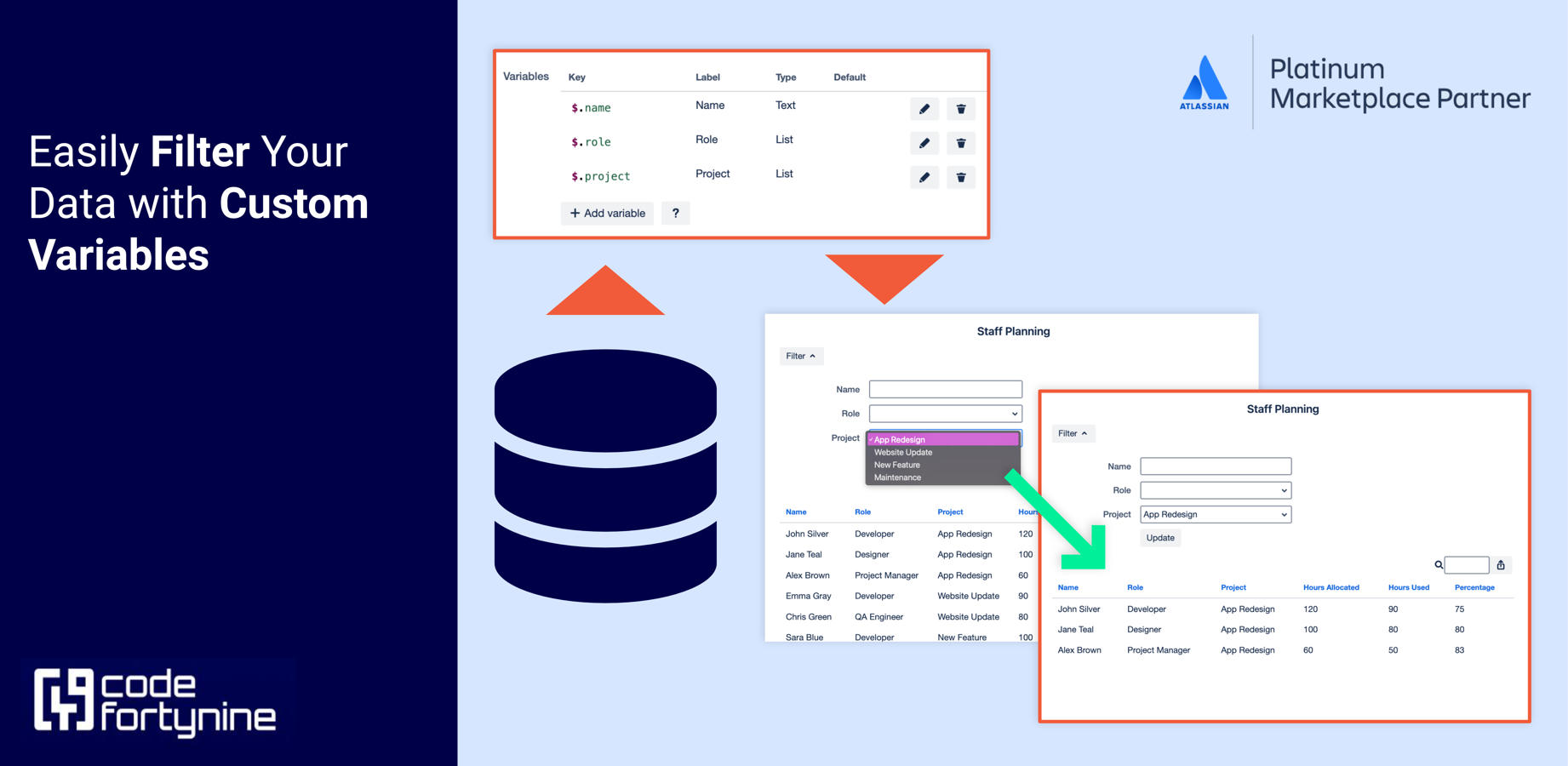Click the Update button
1568x766 pixels.
coord(1159,537)
